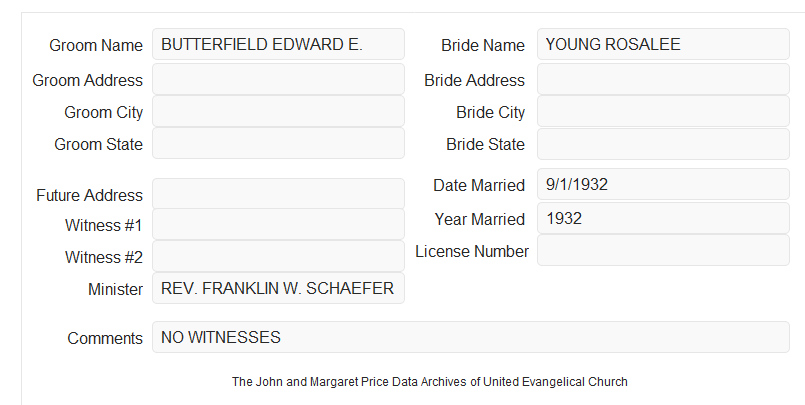Click the License Number input box
805x405 pixels.
663,250
